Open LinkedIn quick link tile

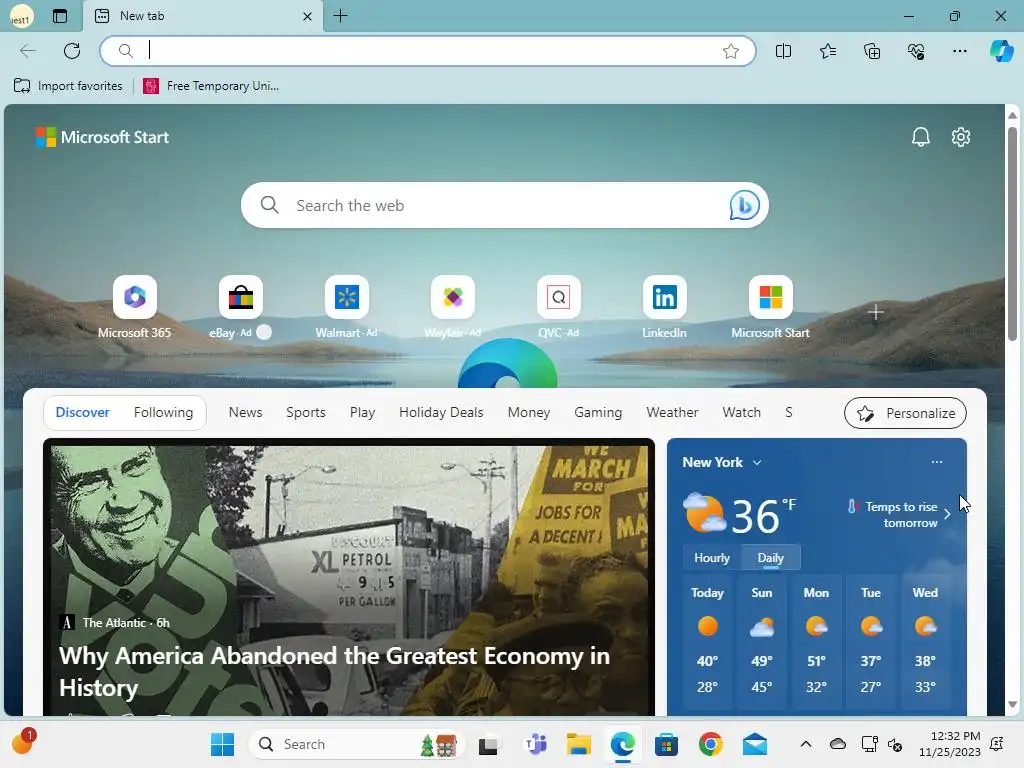(x=664, y=307)
